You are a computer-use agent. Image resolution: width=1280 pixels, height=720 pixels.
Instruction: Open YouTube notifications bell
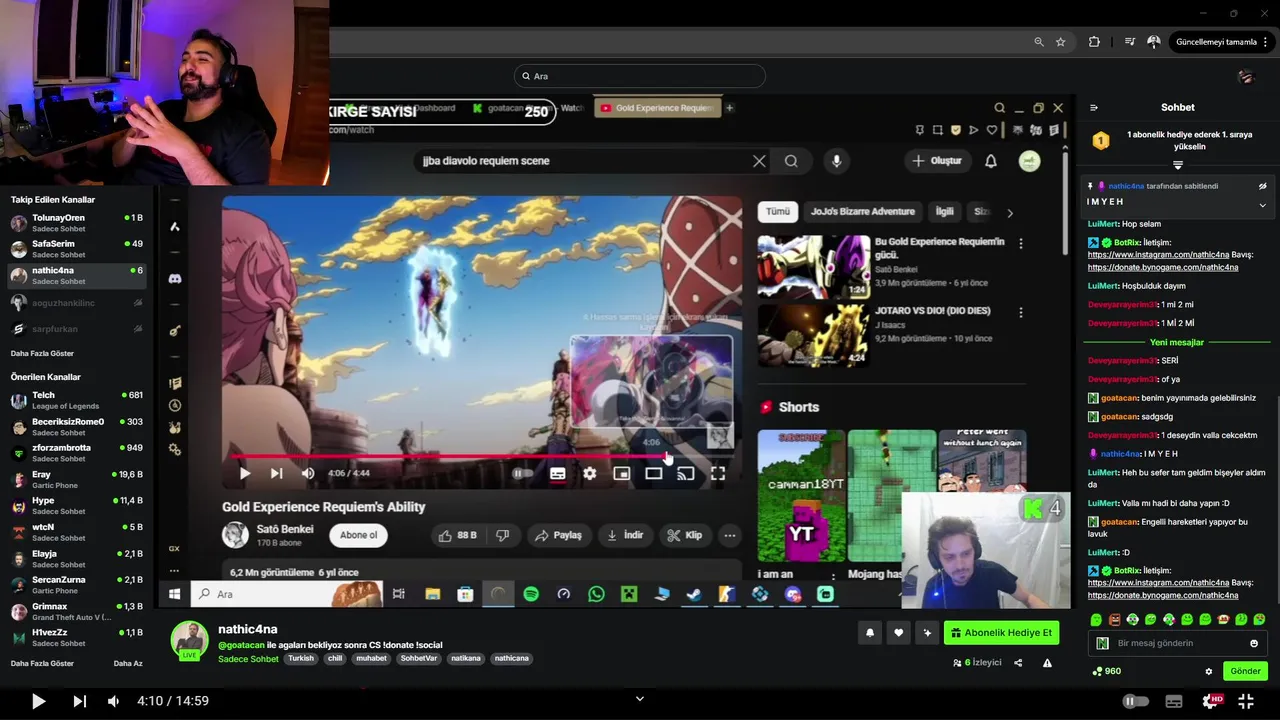pyautogui.click(x=991, y=161)
